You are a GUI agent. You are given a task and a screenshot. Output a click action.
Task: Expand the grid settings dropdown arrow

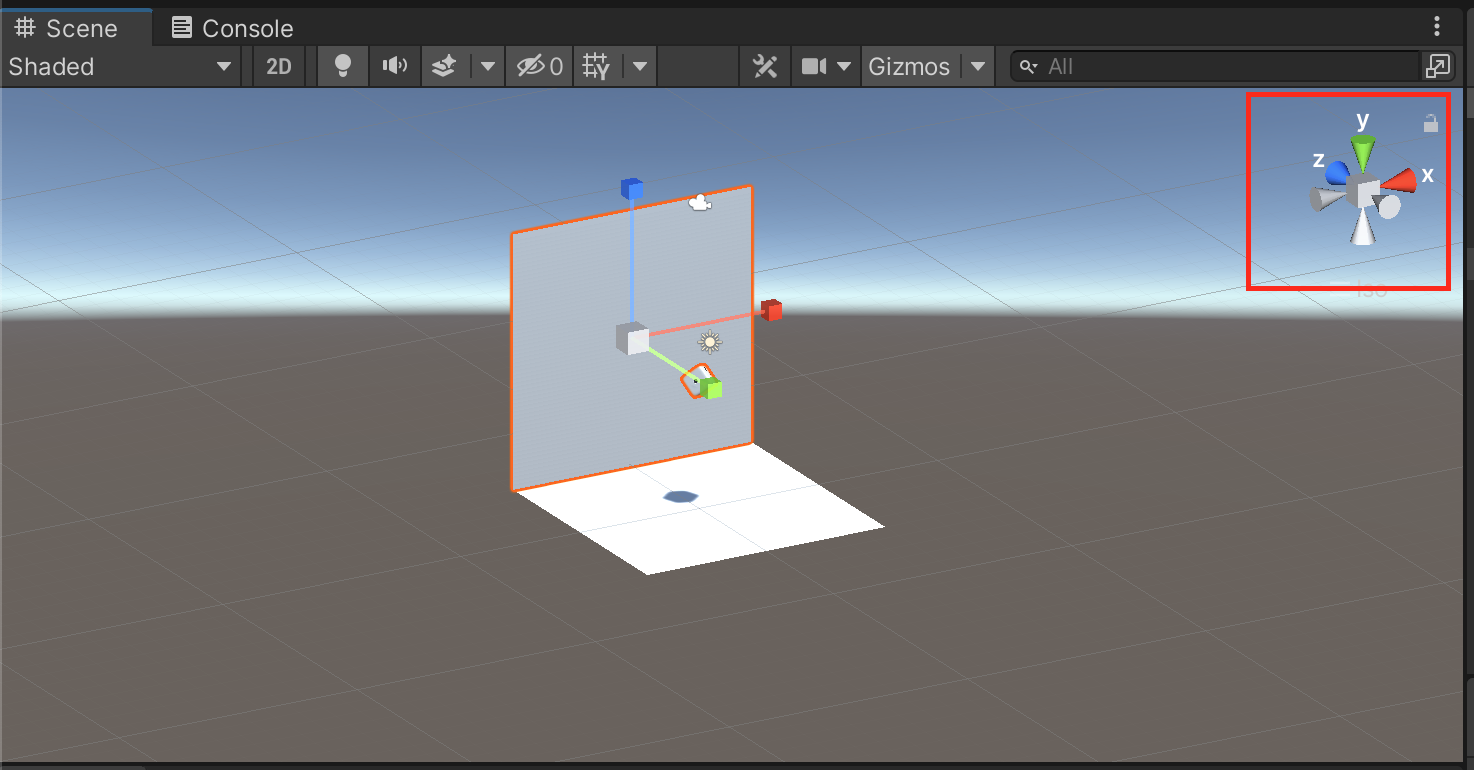640,67
